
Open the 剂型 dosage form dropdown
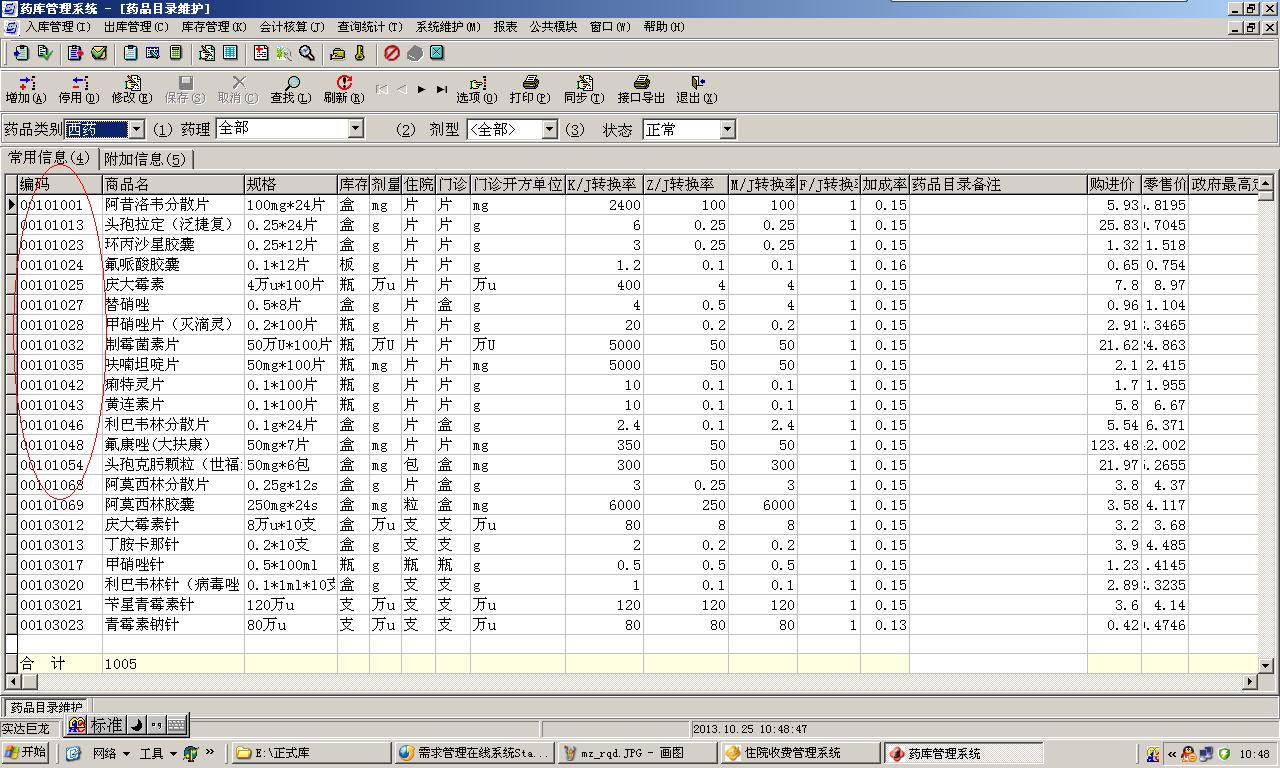[x=549, y=129]
